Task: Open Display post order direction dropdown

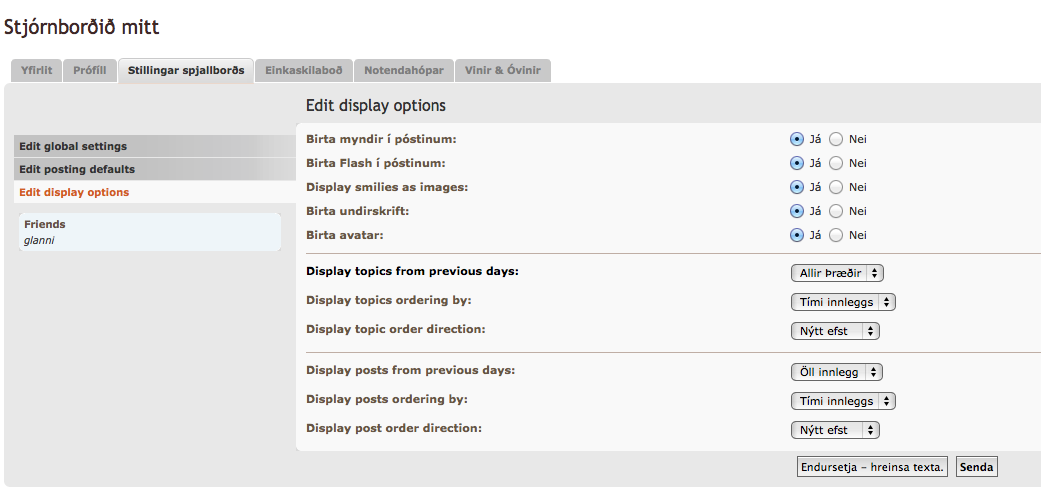Action: (x=835, y=430)
